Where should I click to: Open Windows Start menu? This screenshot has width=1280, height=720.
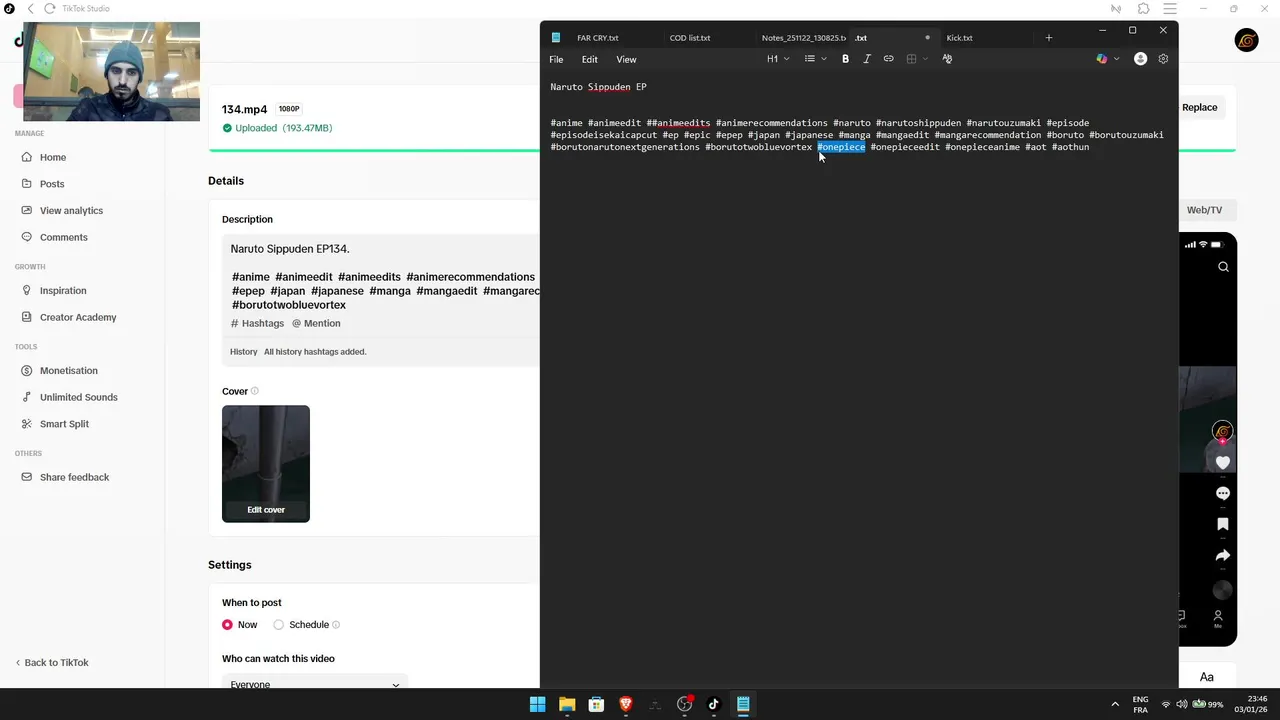(x=537, y=704)
